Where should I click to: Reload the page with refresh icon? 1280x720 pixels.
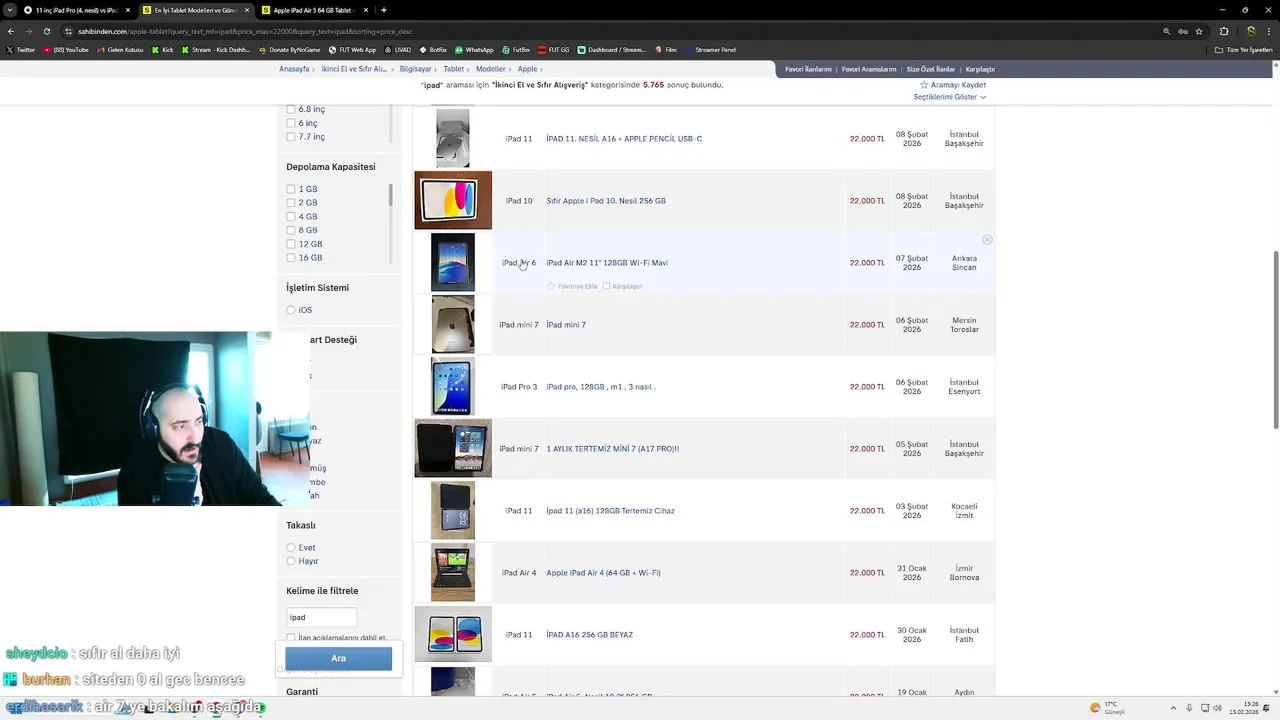[x=49, y=31]
